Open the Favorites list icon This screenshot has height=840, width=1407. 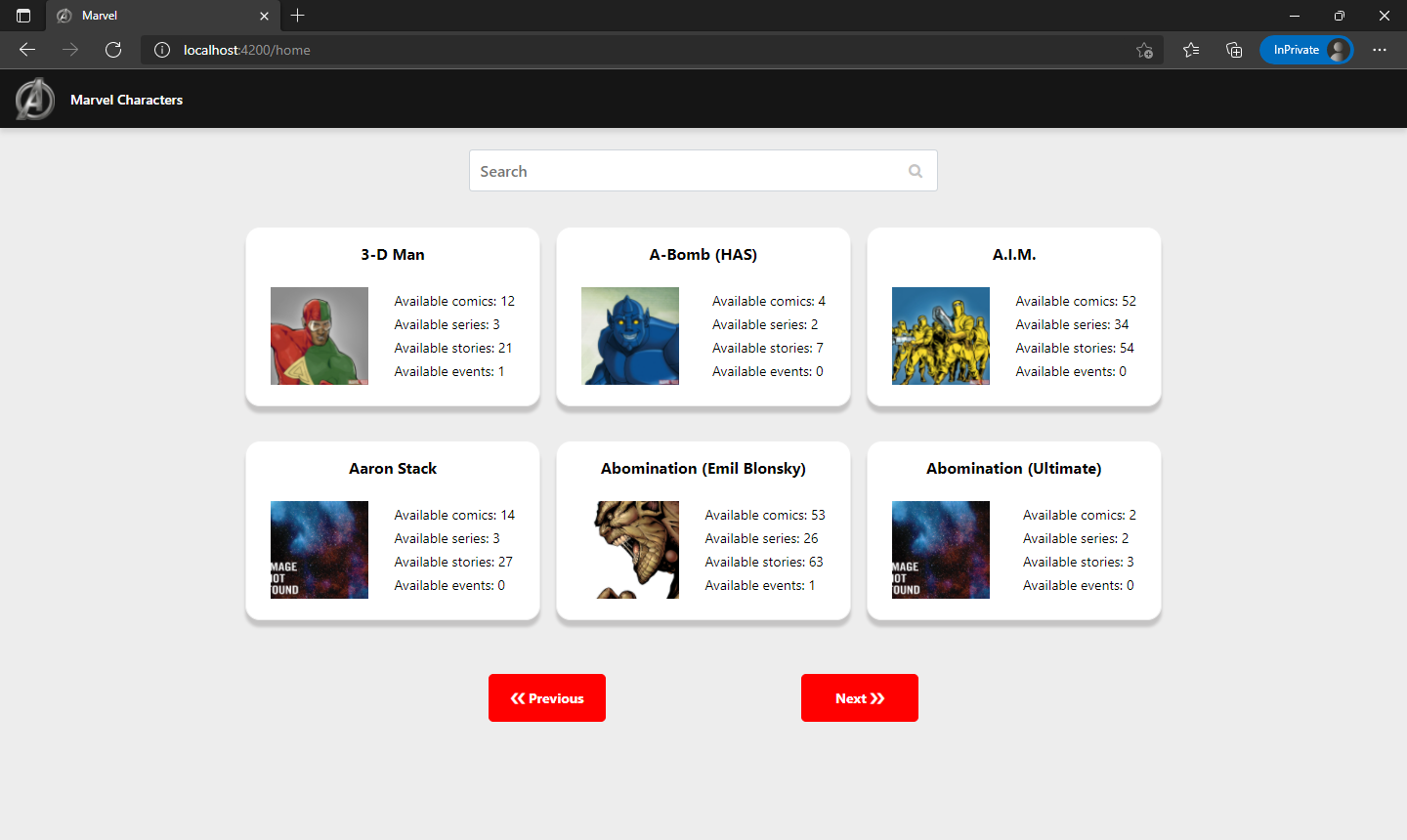[1191, 50]
